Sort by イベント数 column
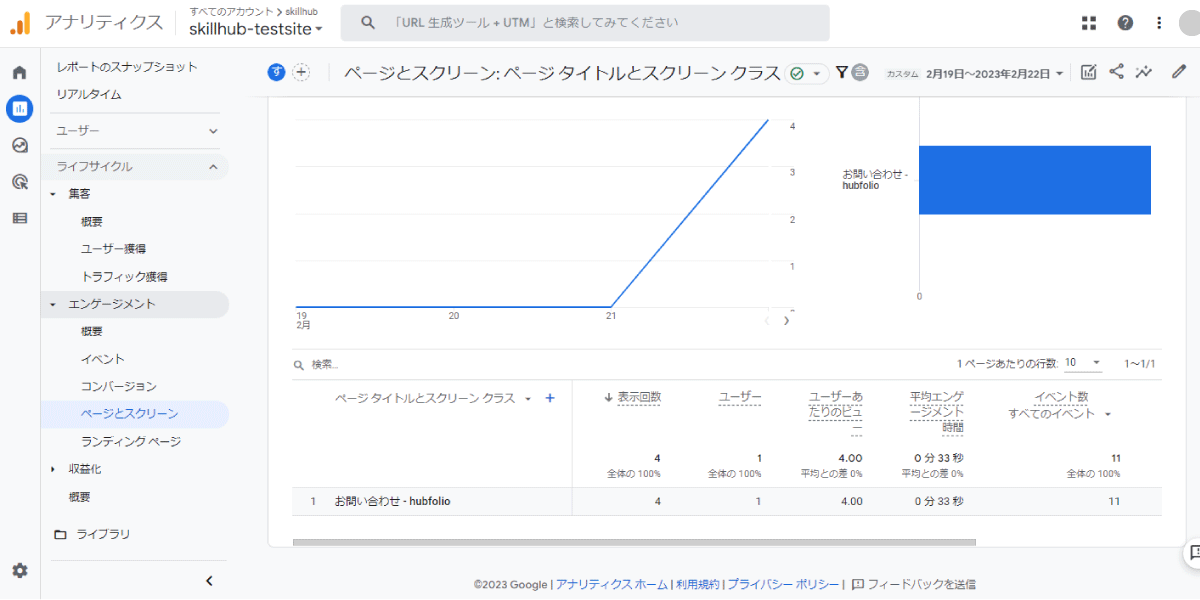 [1061, 397]
